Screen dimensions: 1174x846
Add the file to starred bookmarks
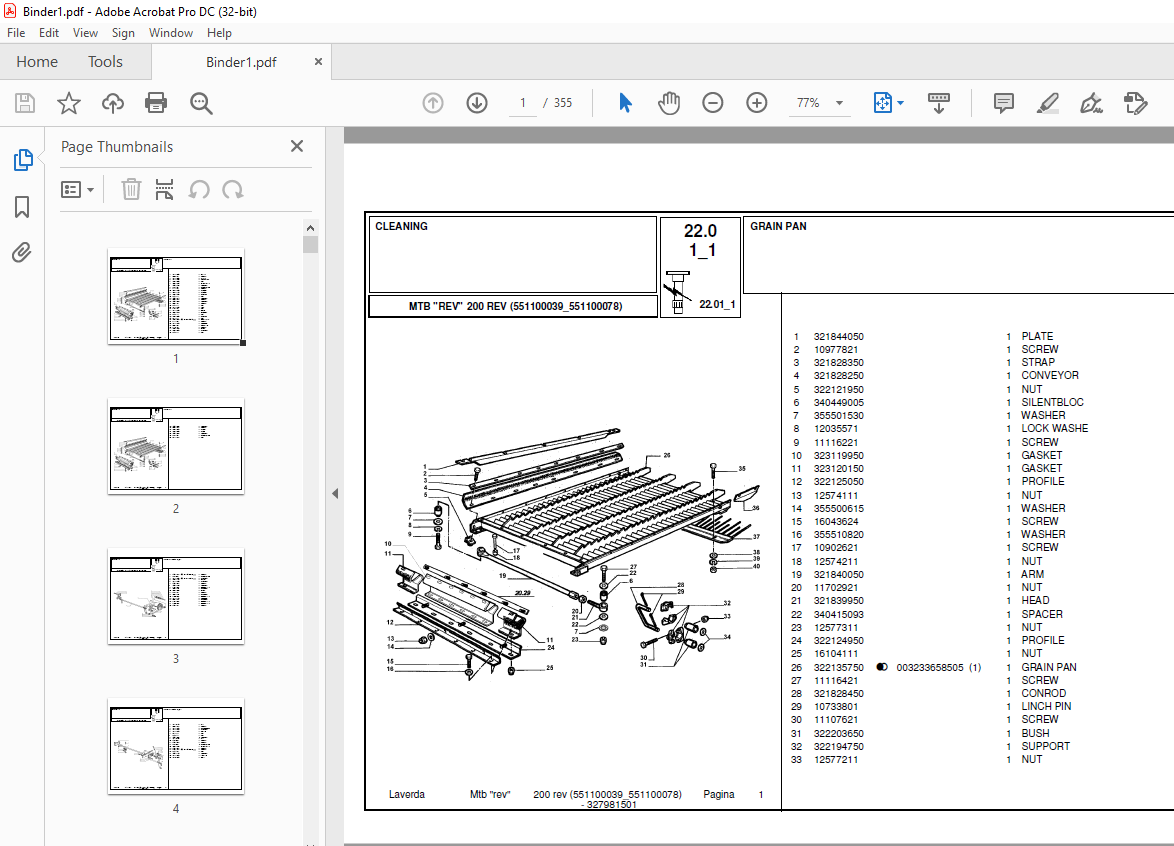coord(69,103)
